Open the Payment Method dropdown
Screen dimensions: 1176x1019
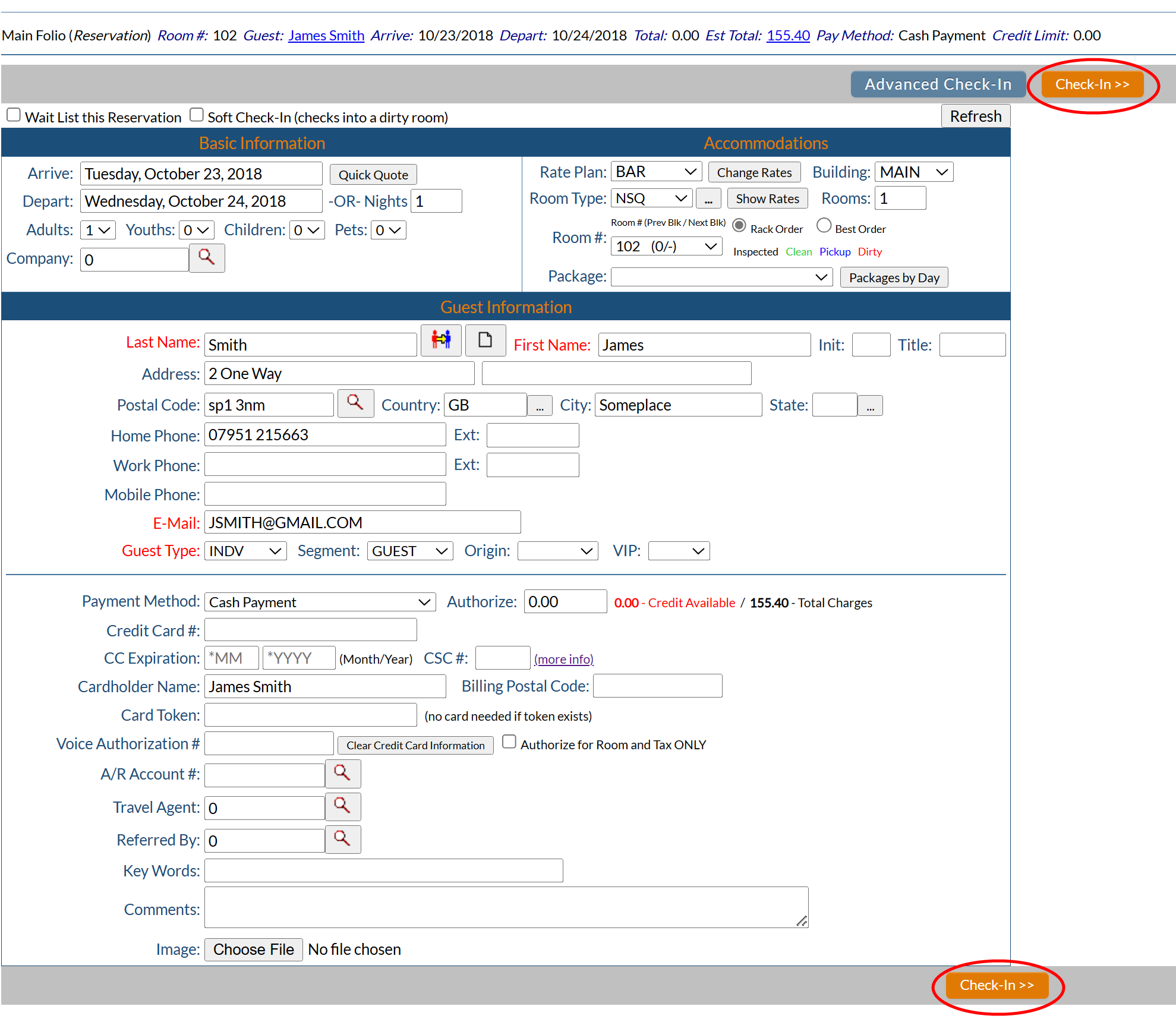coord(320,602)
